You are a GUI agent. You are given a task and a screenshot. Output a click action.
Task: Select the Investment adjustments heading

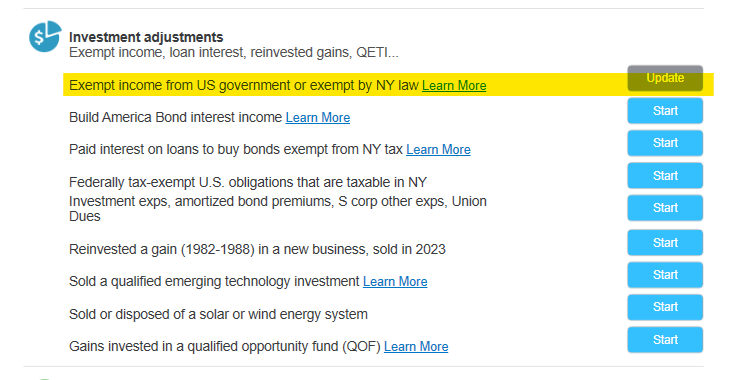pos(146,37)
